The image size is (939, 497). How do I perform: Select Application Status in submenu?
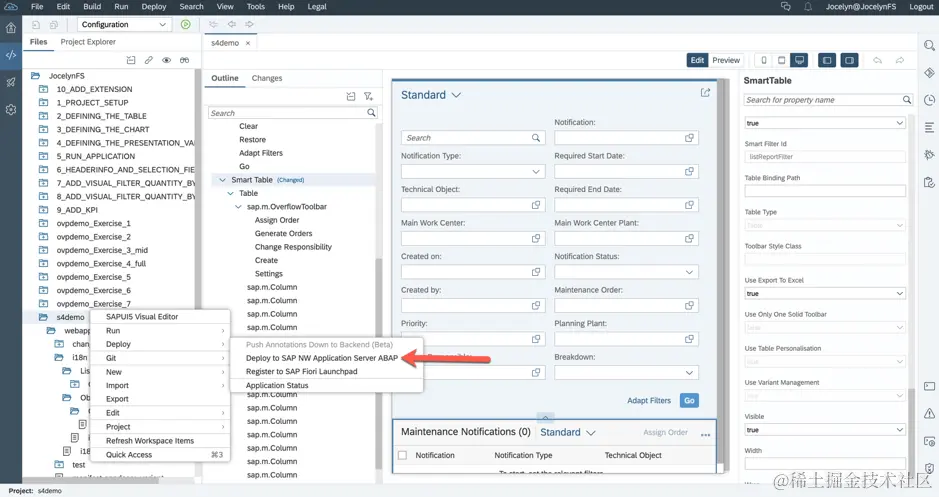click(277, 385)
